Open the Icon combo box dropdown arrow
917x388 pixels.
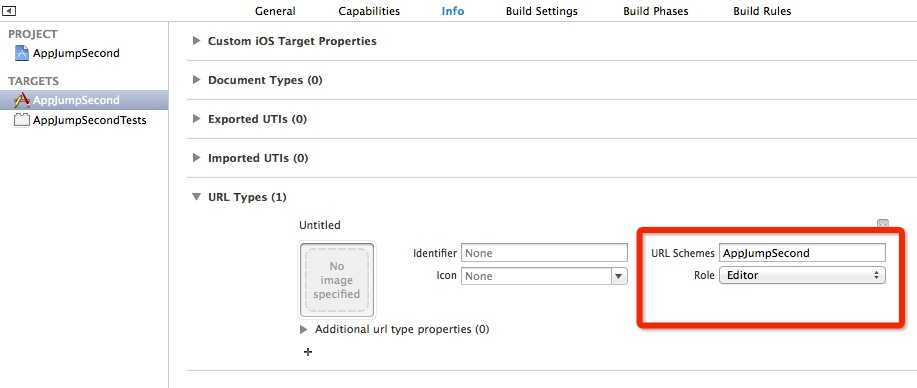619,276
